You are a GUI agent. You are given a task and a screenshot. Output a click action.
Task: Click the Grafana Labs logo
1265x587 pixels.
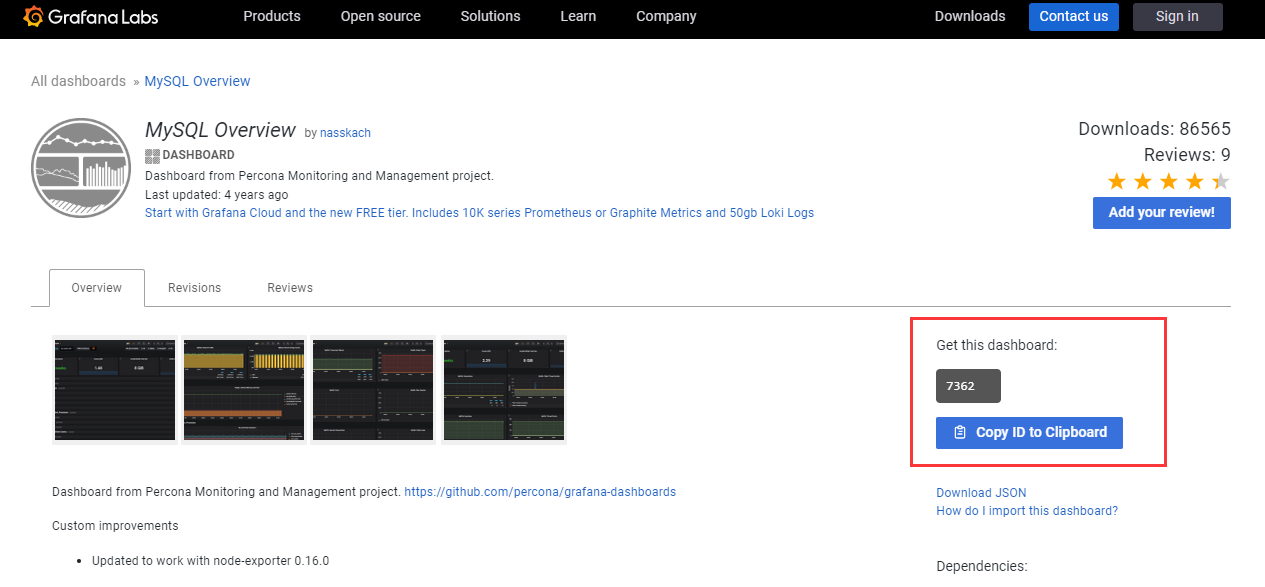click(x=90, y=16)
